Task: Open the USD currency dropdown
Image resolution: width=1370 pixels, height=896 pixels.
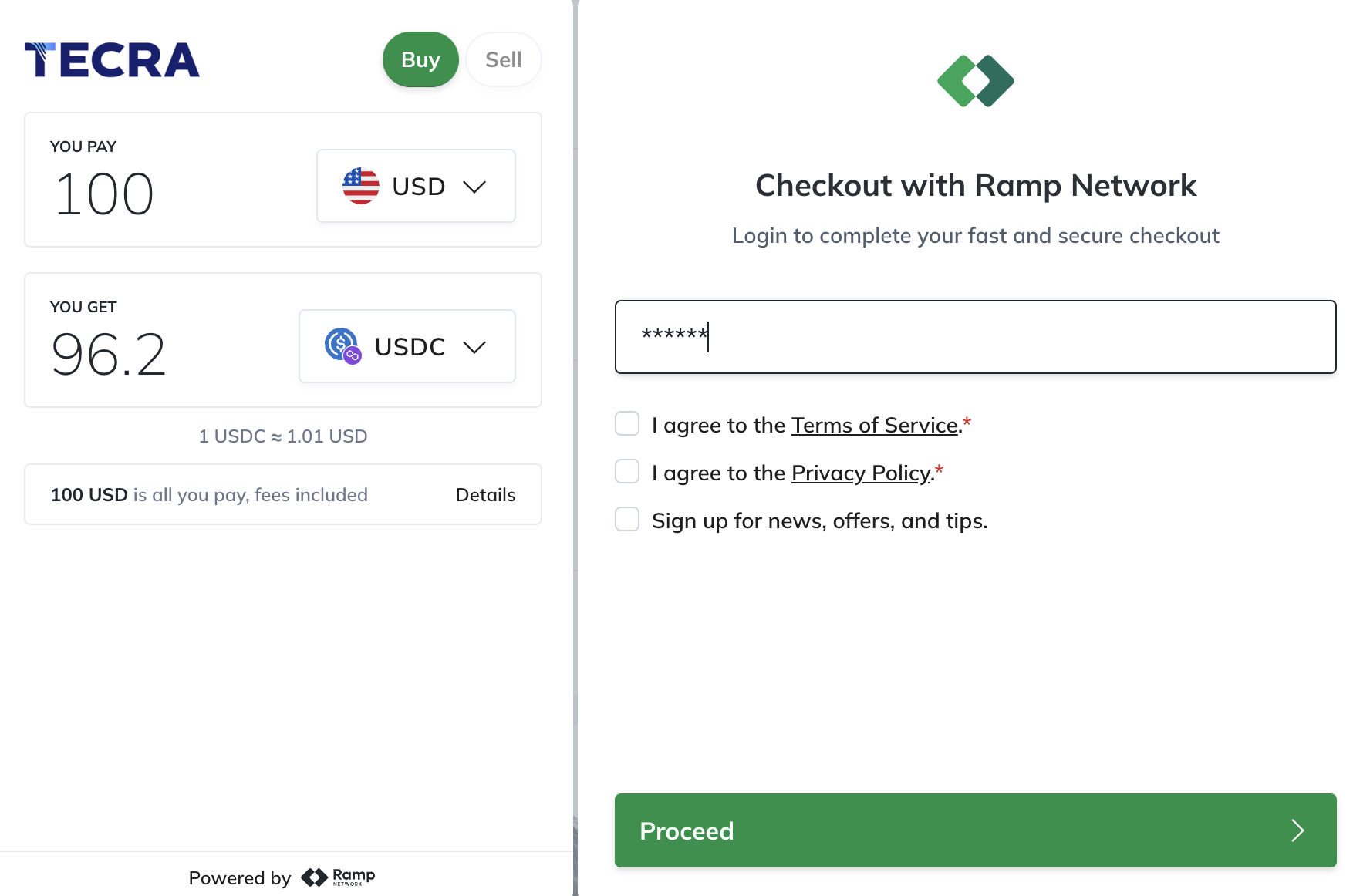Action: [416, 186]
